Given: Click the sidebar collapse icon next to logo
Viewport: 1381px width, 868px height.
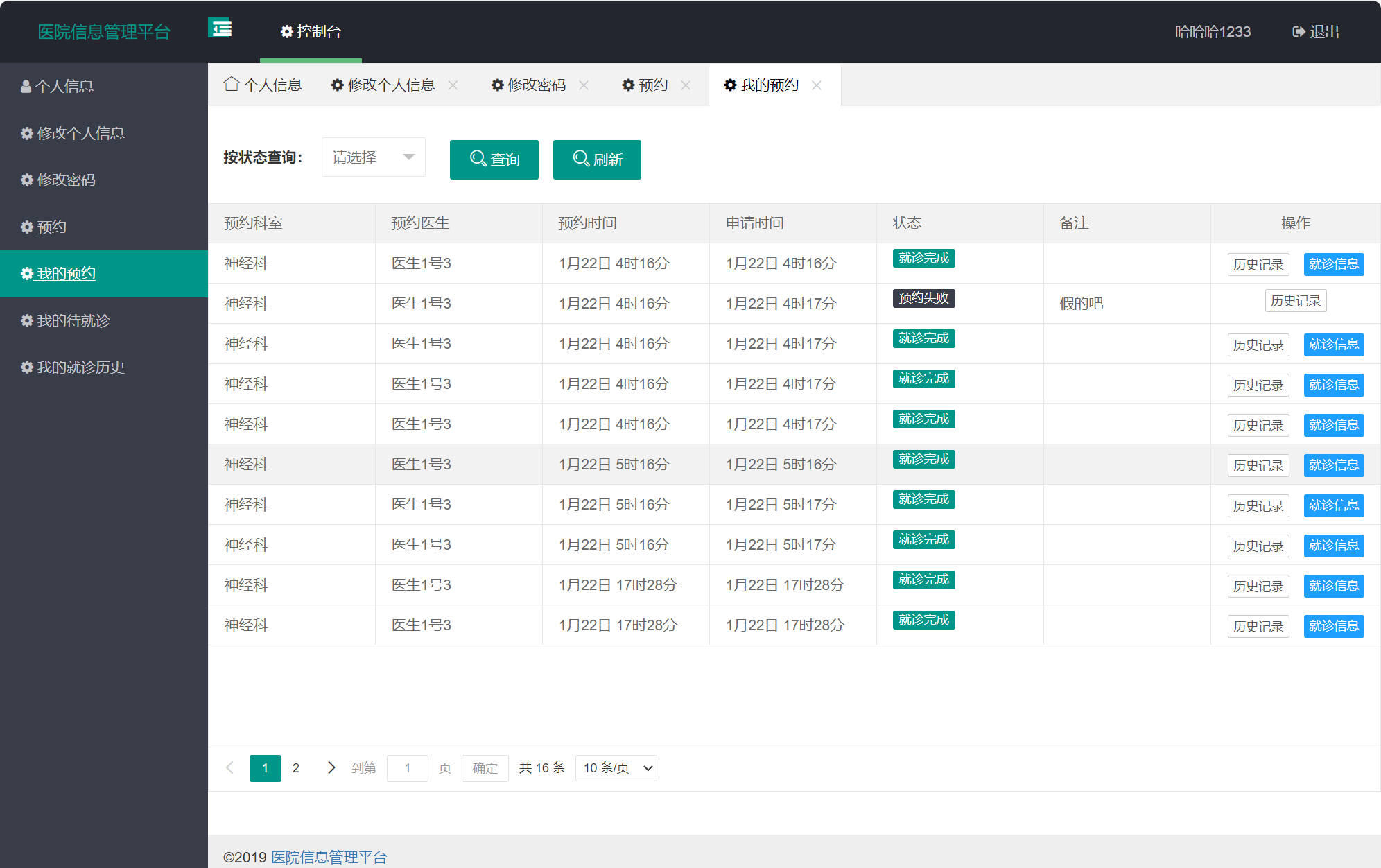Looking at the screenshot, I should (220, 29).
